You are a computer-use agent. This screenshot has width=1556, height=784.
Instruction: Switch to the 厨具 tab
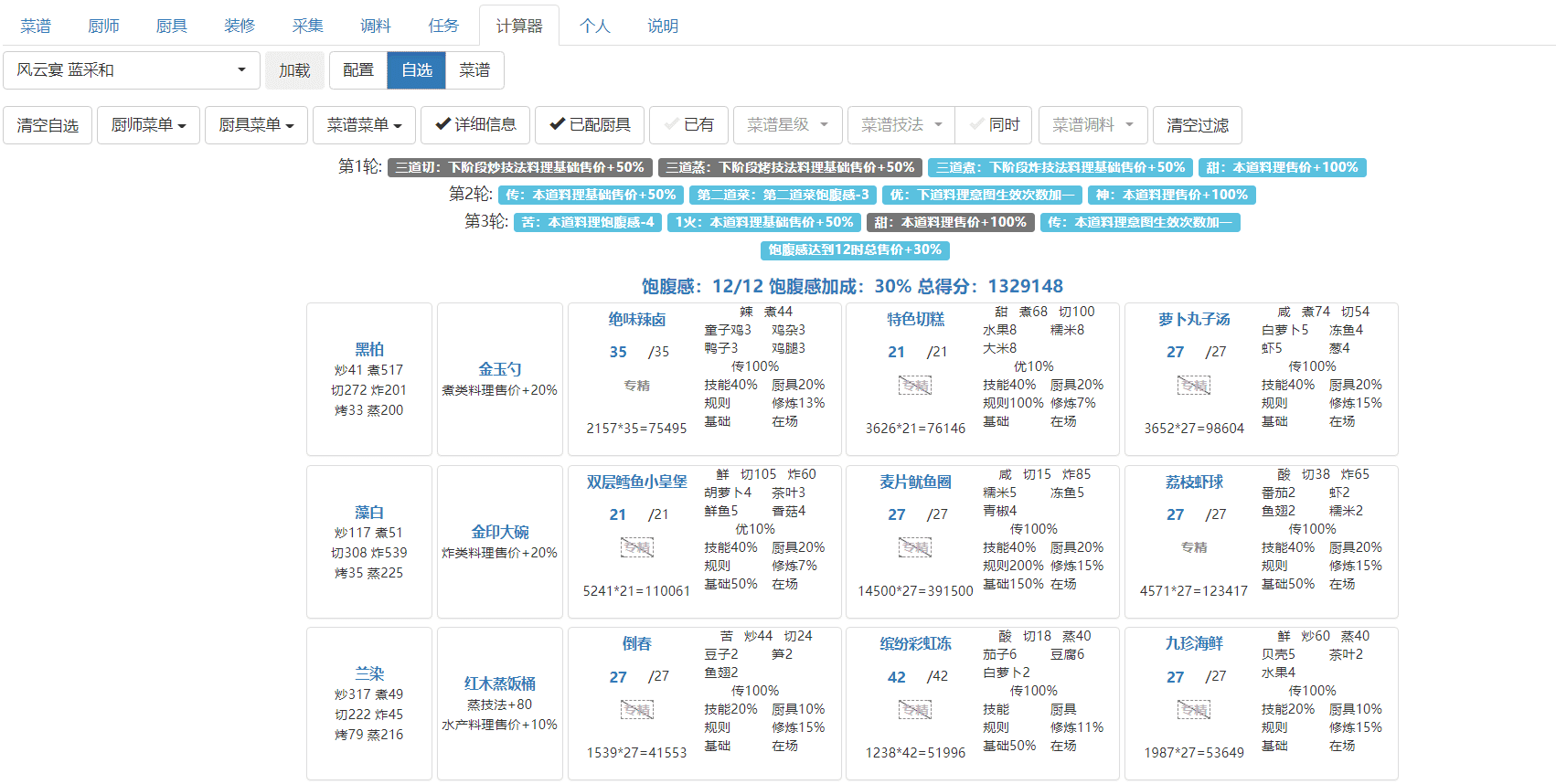click(x=171, y=26)
